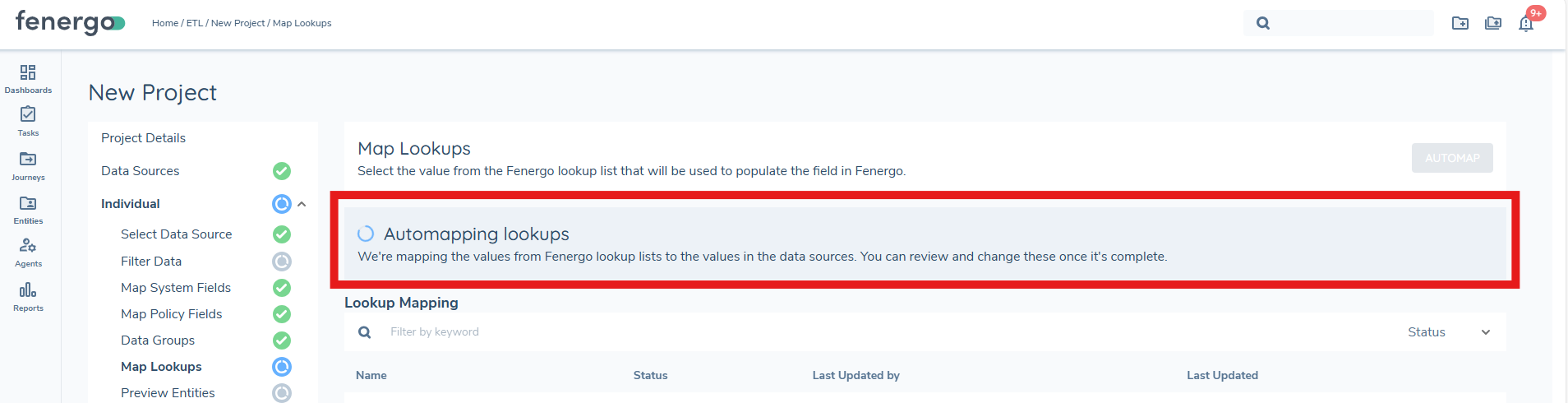1568x403 pixels.
Task: Collapse the Individual section chevron
Action: pos(302,204)
